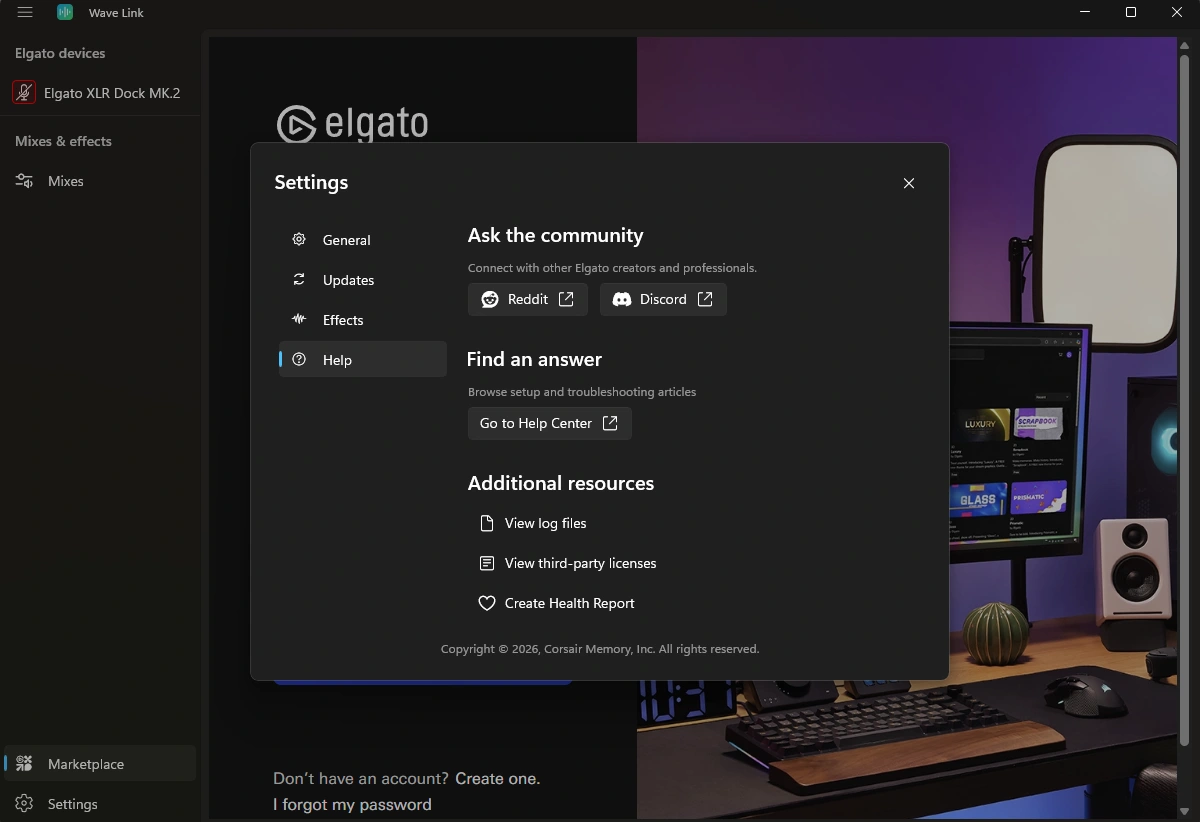The width and height of the screenshot is (1200, 822).
Task: Close the Settings dialog with X
Action: click(x=909, y=183)
